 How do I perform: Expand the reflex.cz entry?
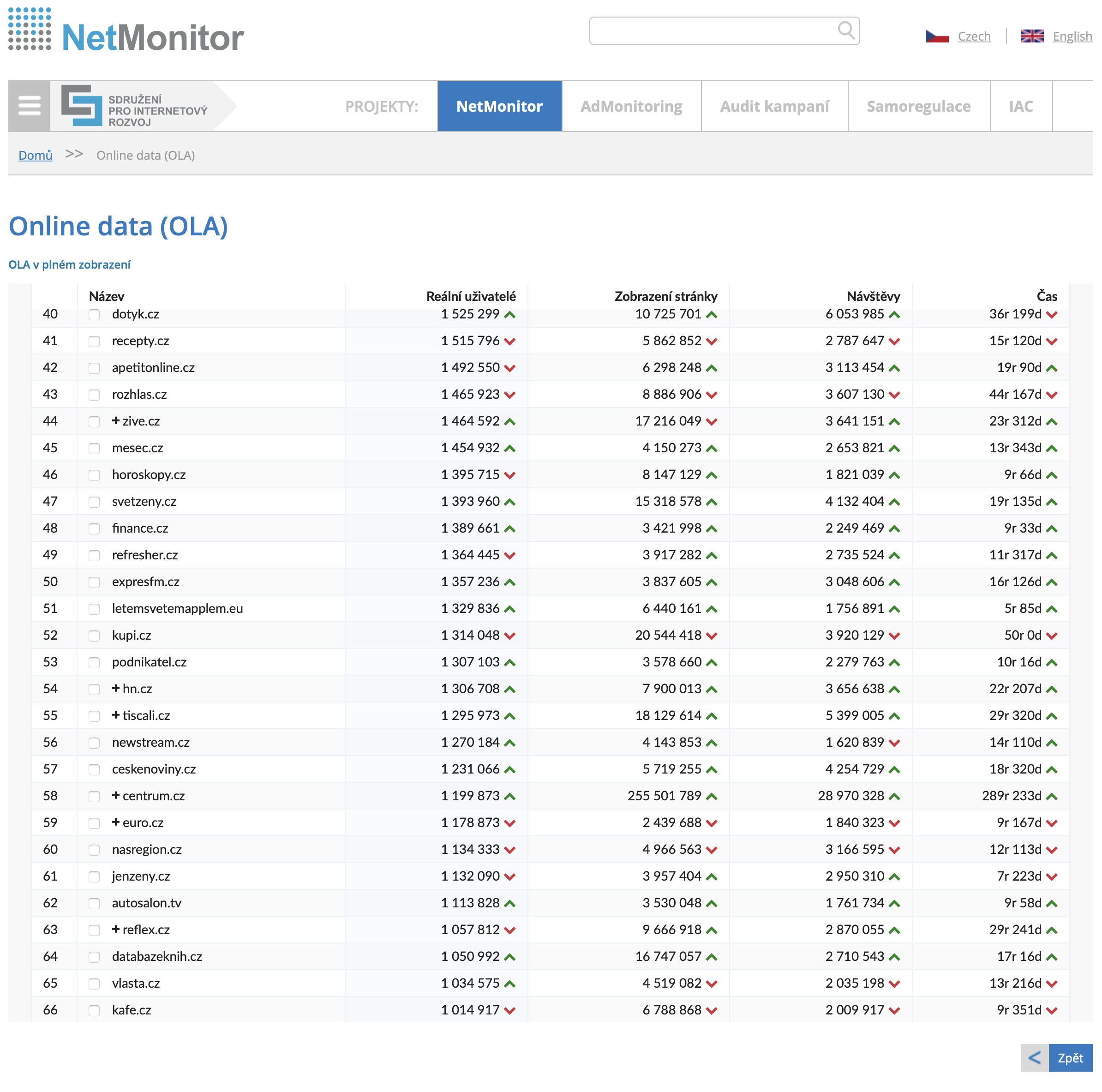coord(116,929)
